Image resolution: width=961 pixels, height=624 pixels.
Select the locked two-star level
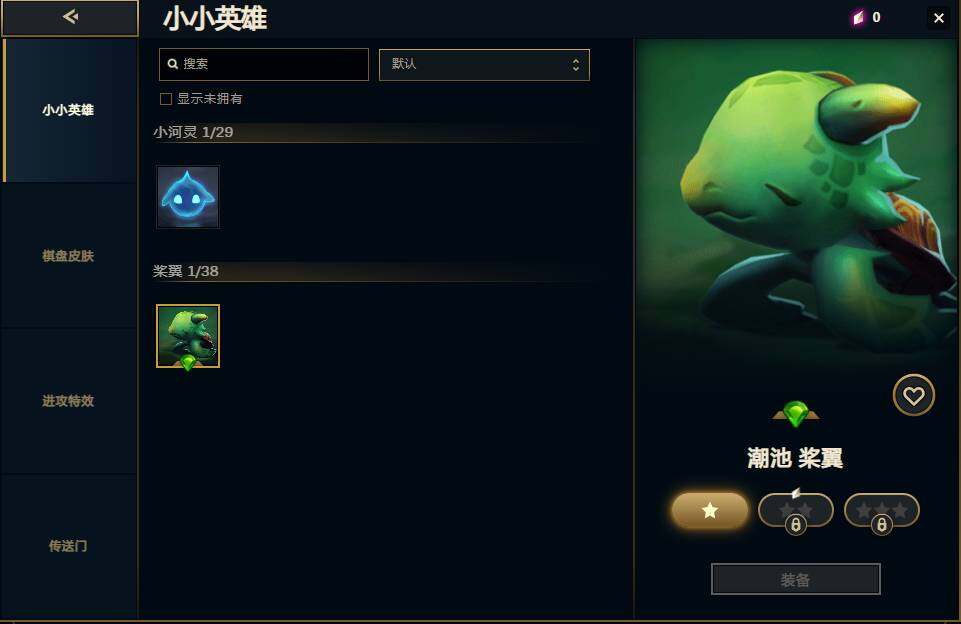coord(796,511)
